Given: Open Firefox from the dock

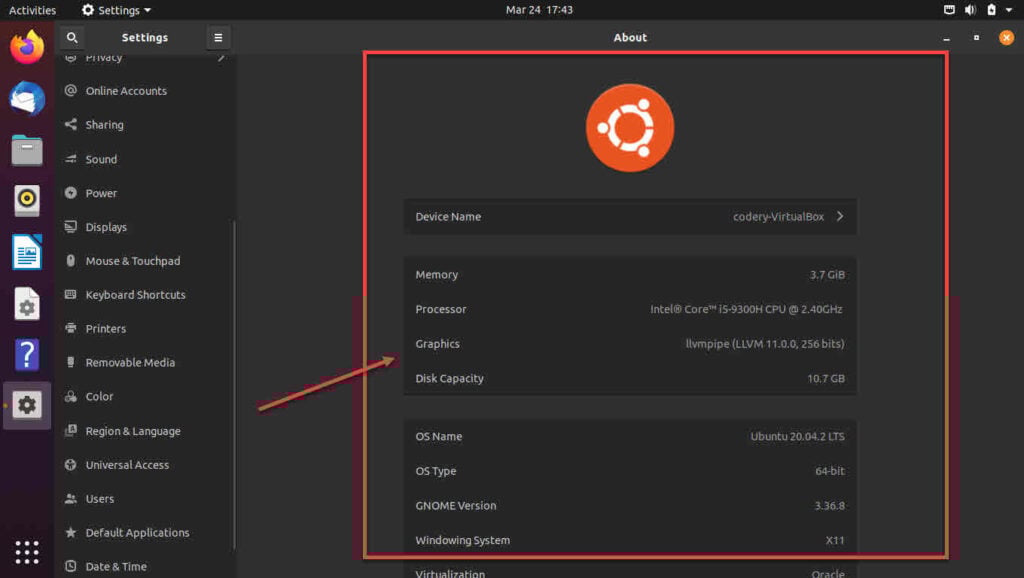Looking at the screenshot, I should (27, 46).
